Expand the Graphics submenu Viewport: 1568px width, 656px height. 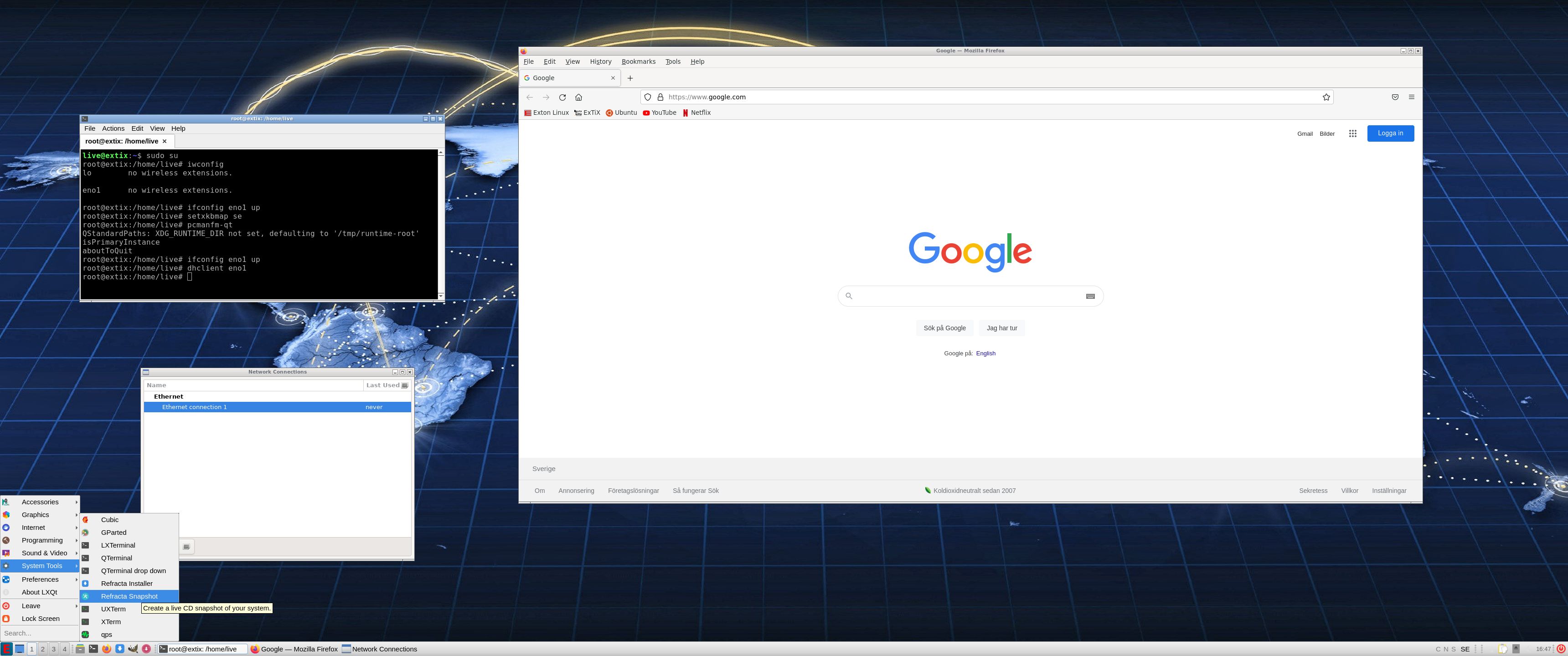40,515
